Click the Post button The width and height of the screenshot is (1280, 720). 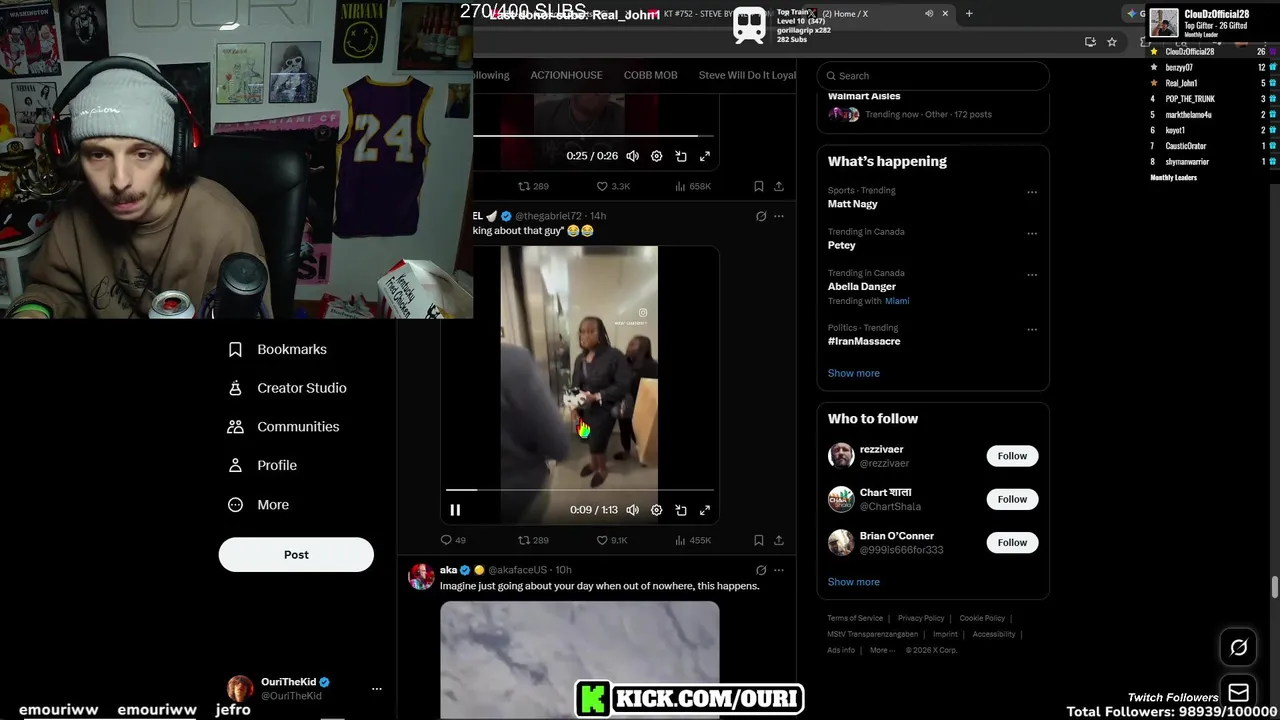(296, 555)
